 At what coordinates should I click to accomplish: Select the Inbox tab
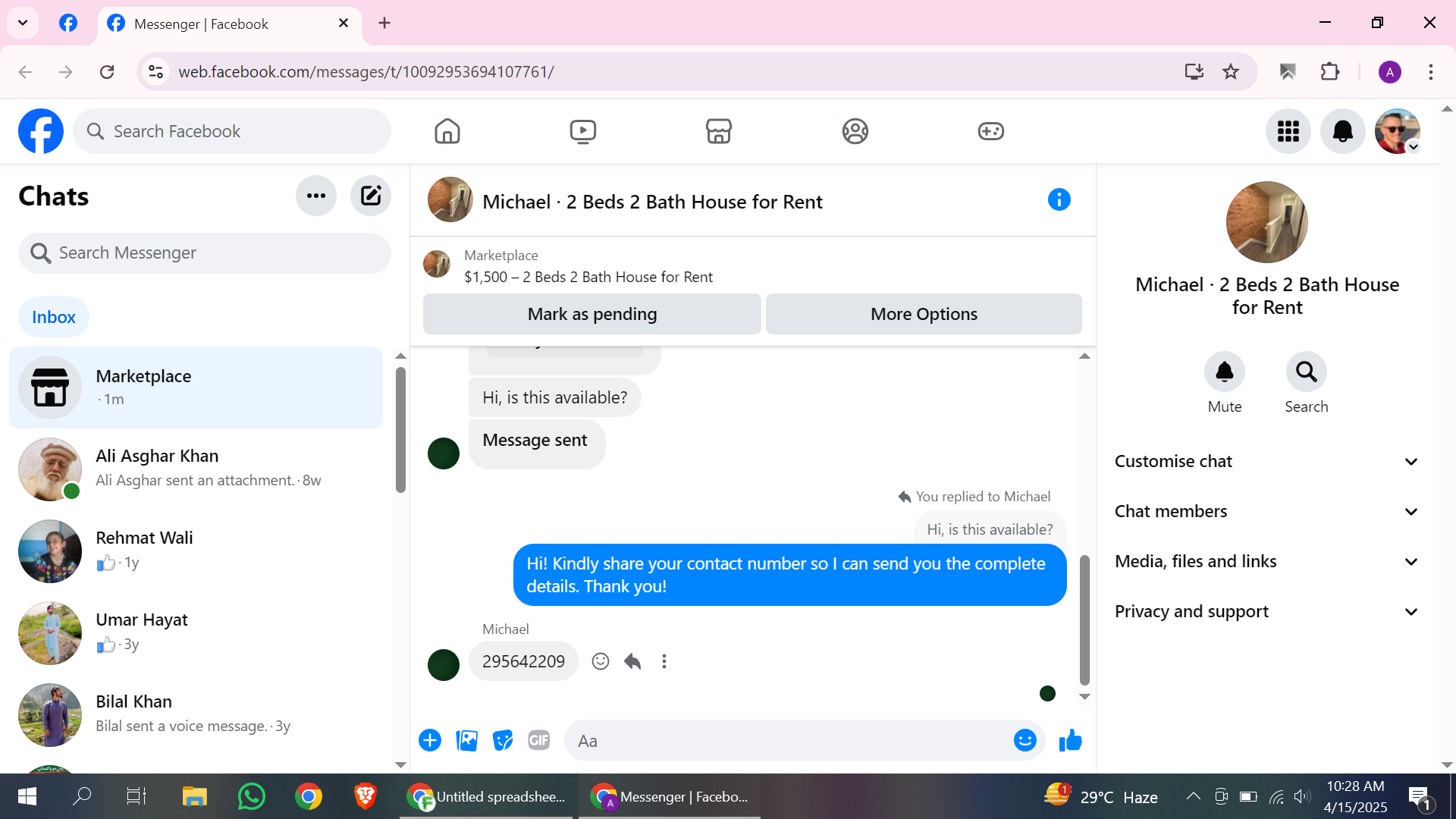point(54,317)
